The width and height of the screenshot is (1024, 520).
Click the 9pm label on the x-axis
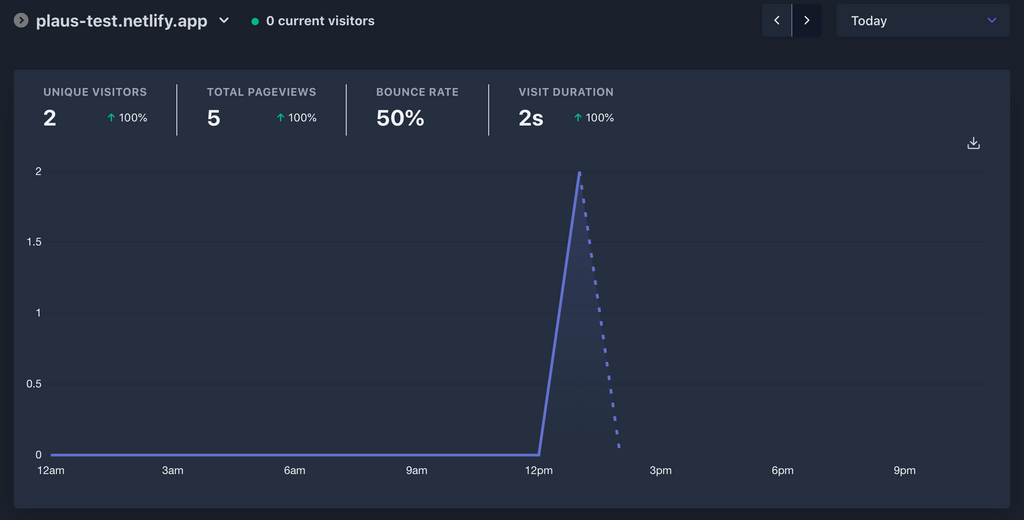(x=904, y=470)
